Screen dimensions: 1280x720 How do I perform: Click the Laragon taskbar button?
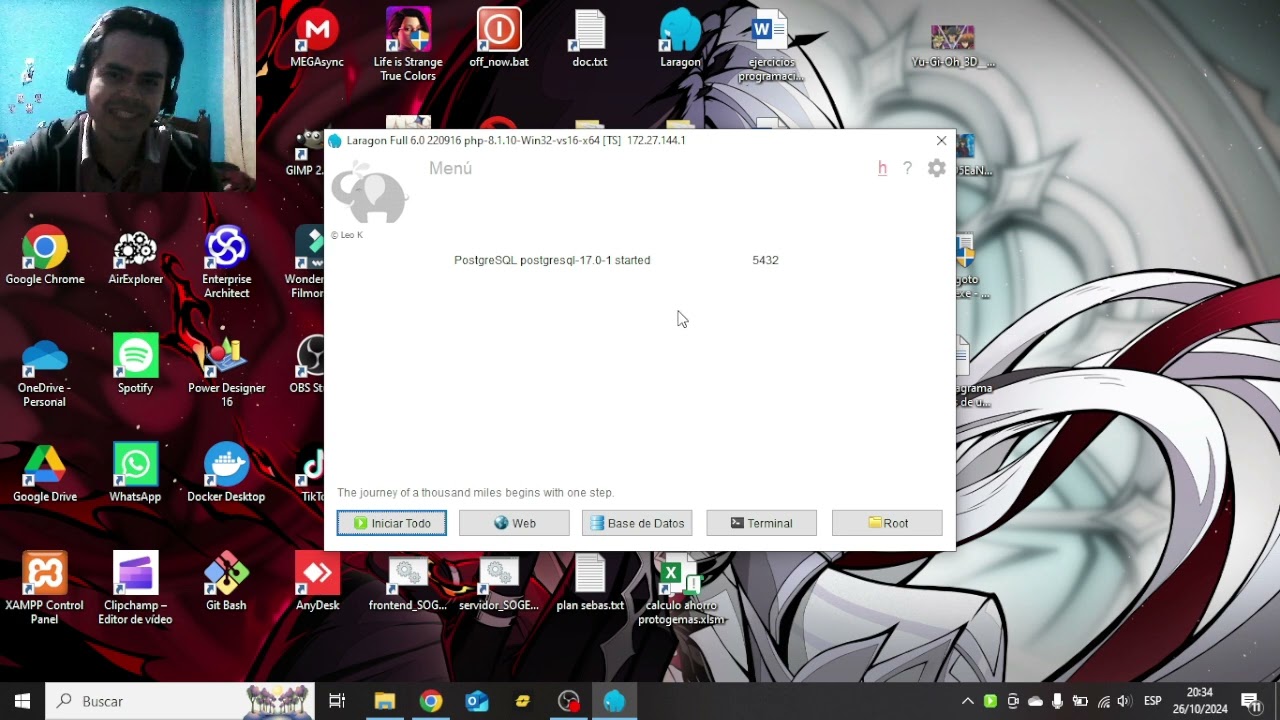[615, 701]
